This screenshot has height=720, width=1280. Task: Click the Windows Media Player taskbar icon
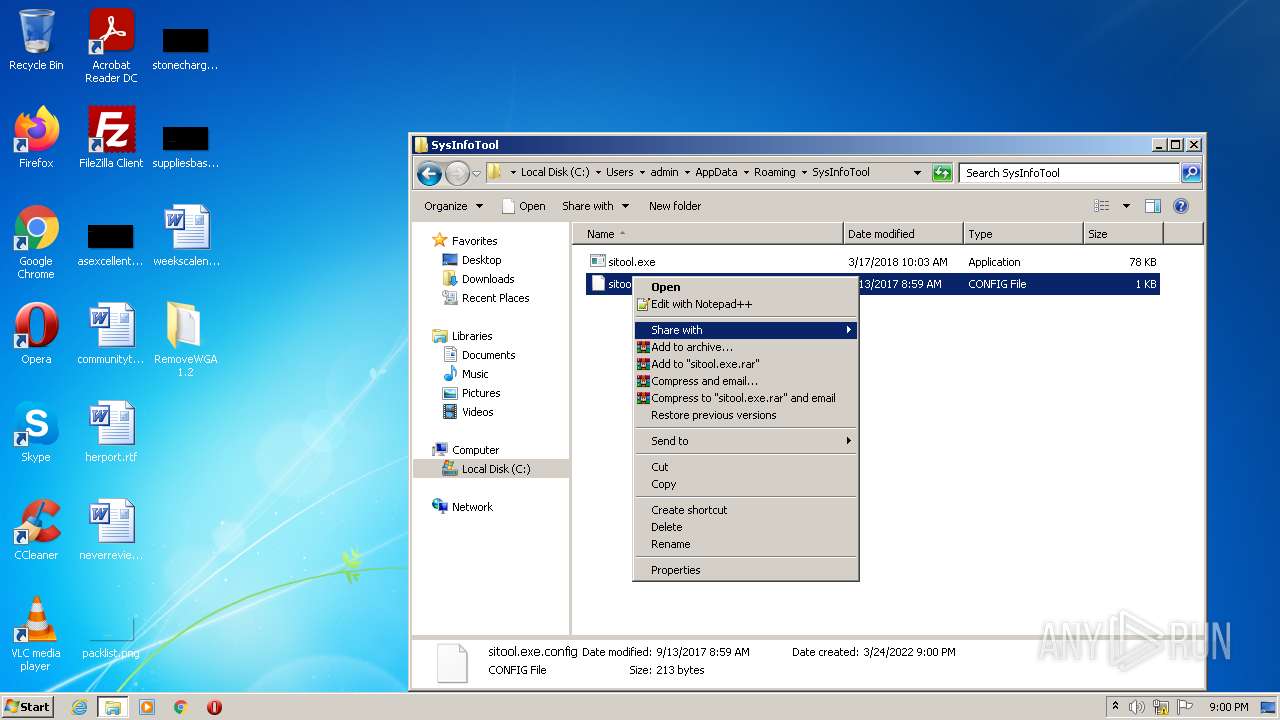click(x=147, y=707)
